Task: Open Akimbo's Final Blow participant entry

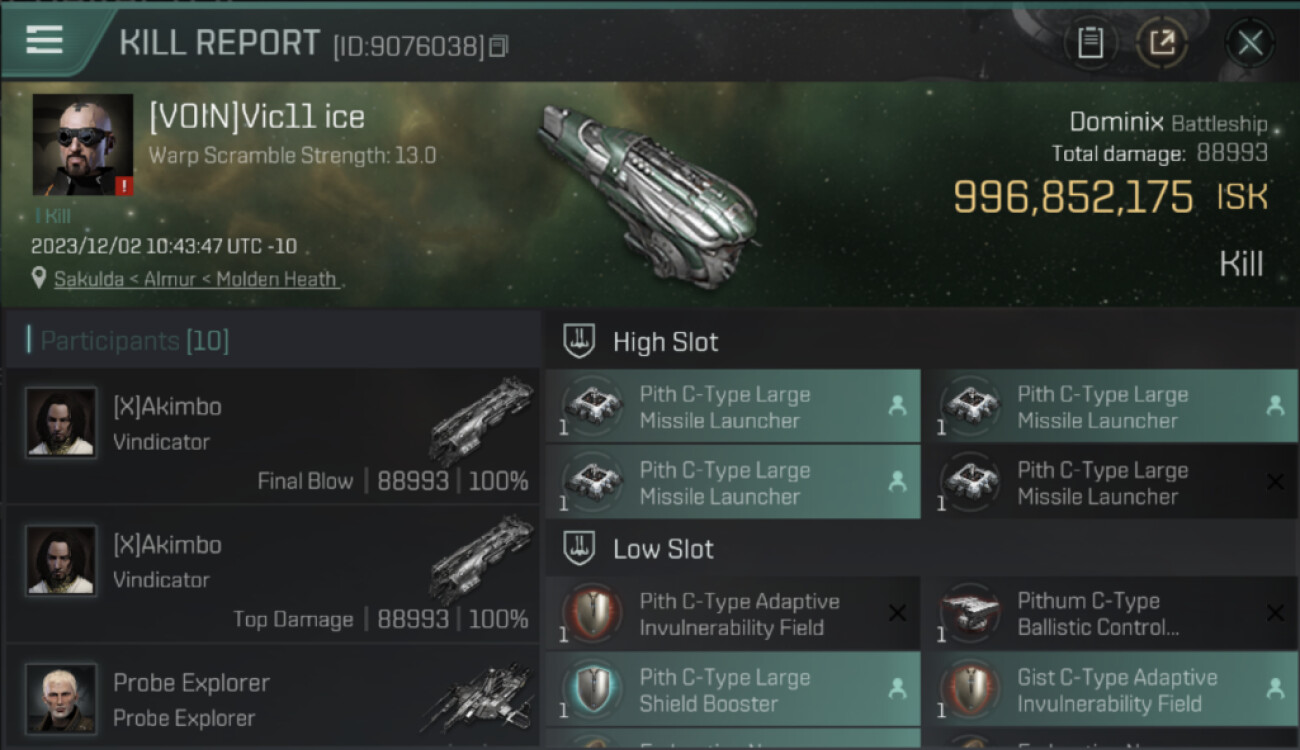Action: 272,437
